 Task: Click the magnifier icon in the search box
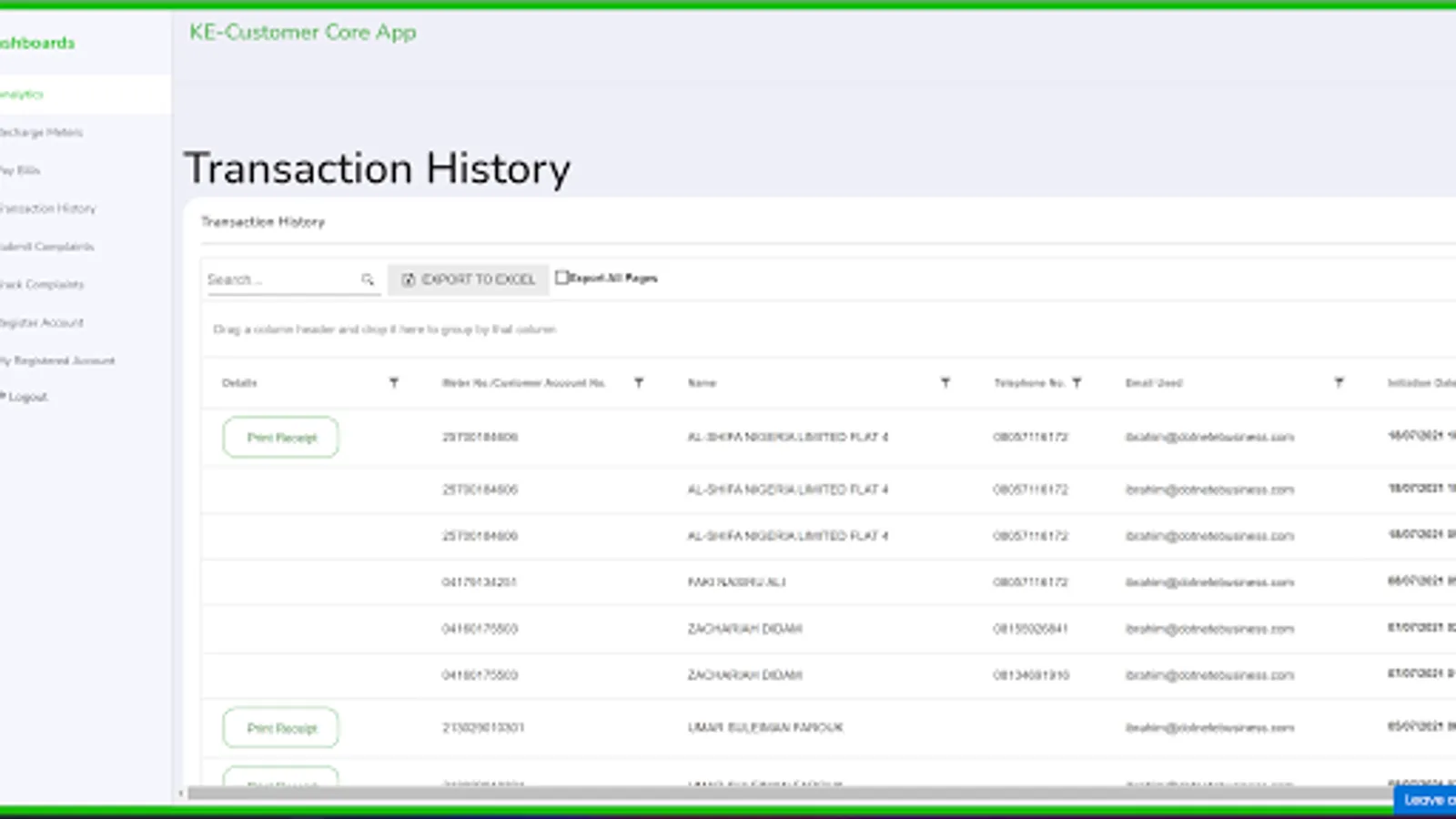(x=368, y=279)
